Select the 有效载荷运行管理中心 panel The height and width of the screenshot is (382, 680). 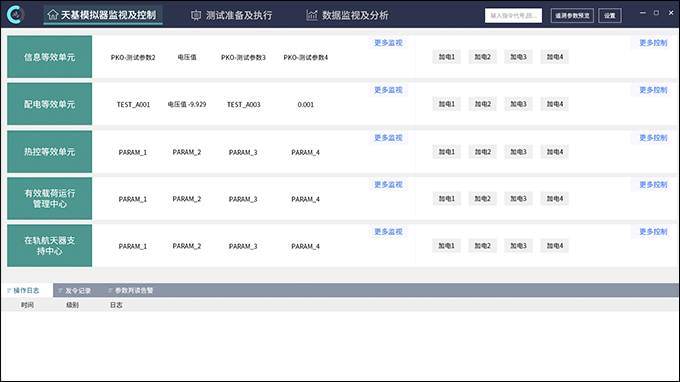point(49,199)
